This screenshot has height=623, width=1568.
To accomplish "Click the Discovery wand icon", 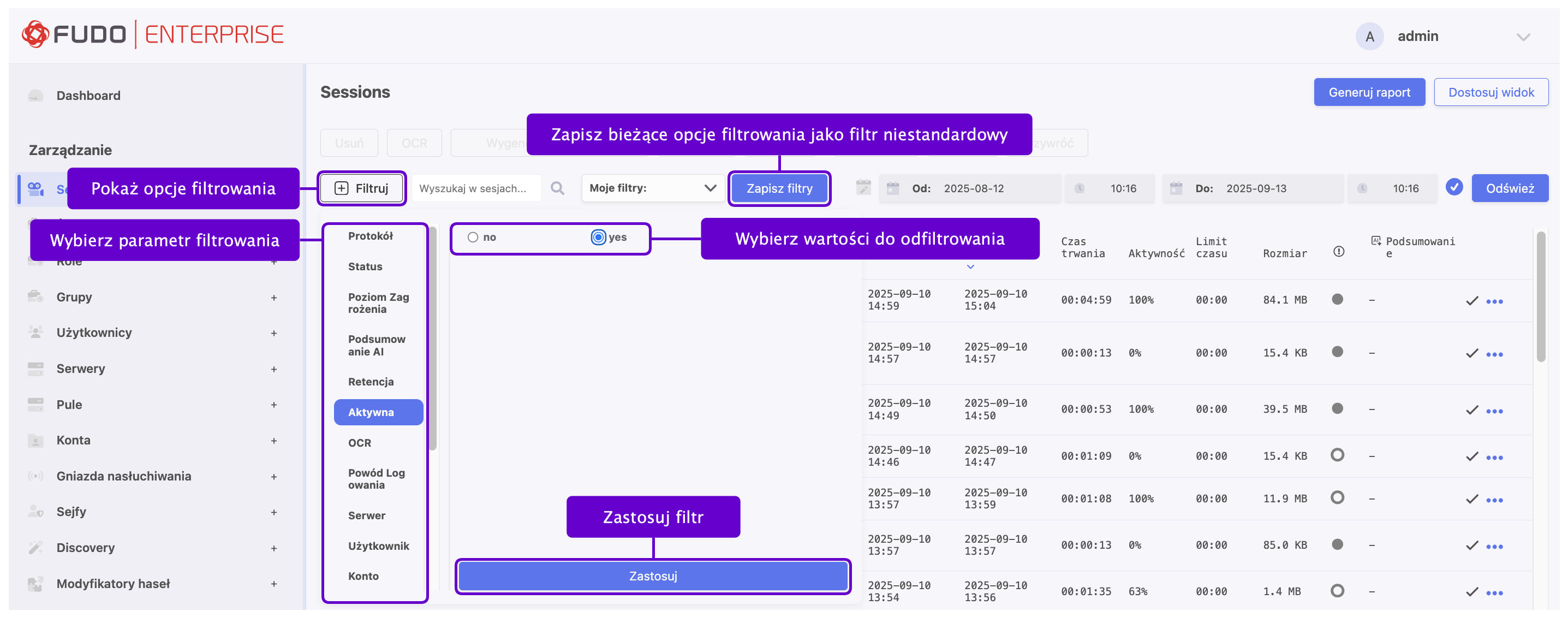I will pos(36,548).
